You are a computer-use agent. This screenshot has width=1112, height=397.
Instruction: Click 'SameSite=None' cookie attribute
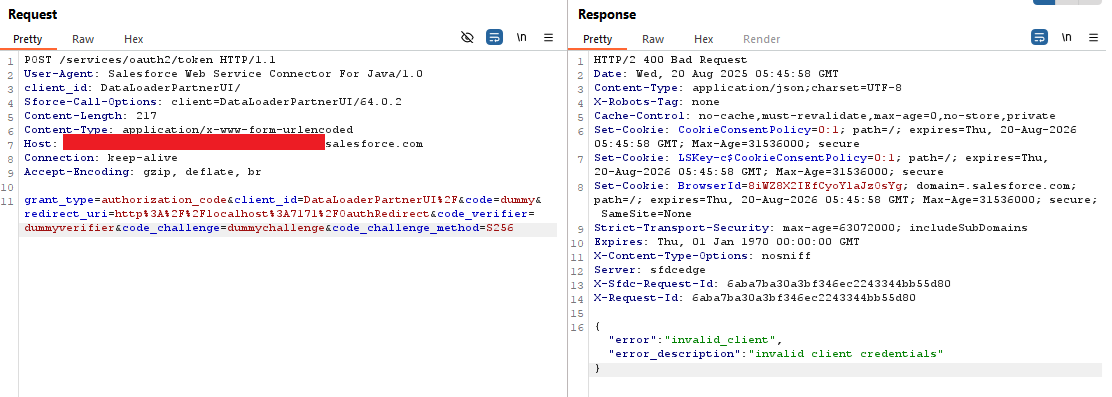[x=646, y=214]
